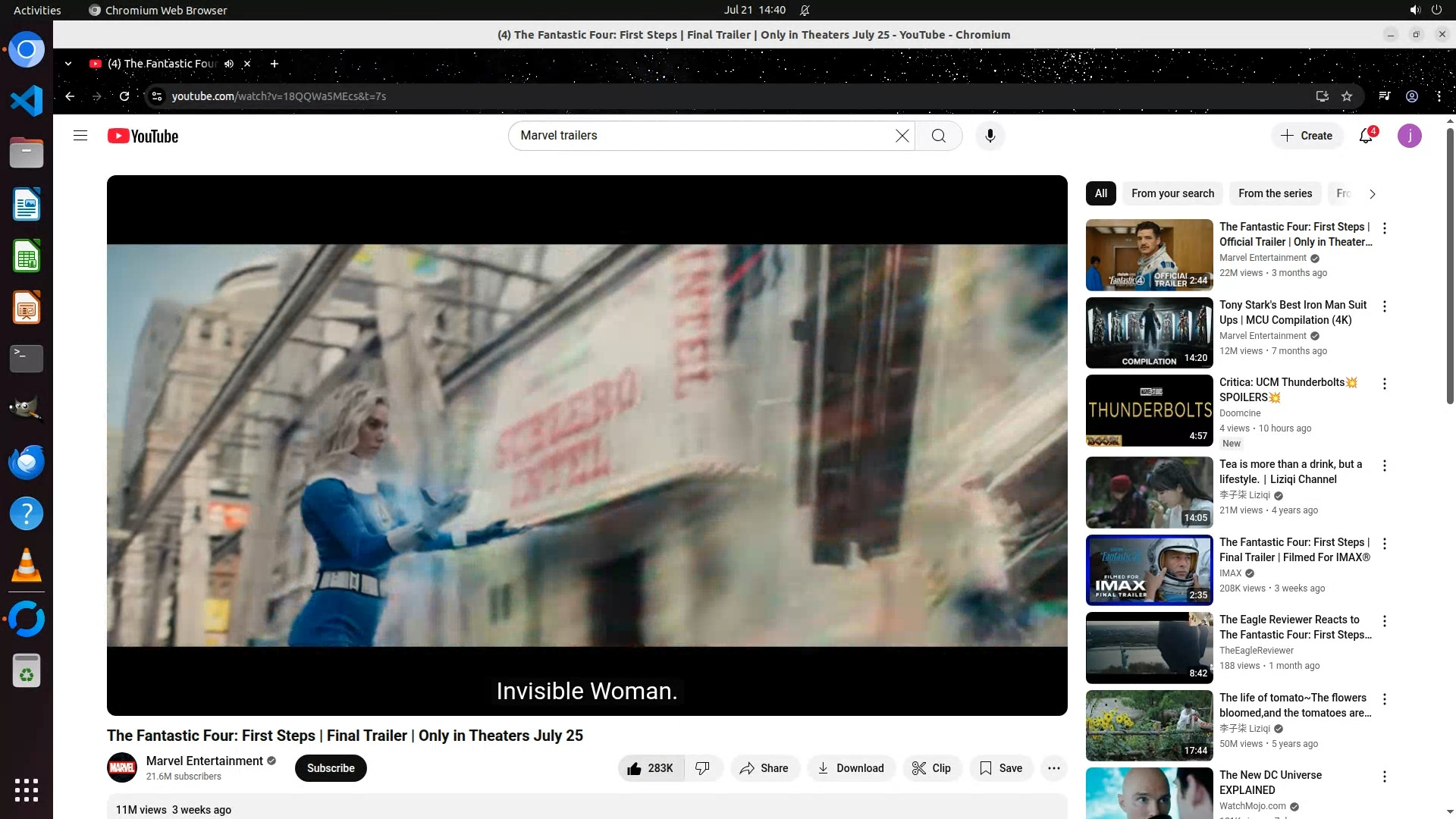
Task: Click the search magnifier button
Action: pyautogui.click(x=939, y=136)
